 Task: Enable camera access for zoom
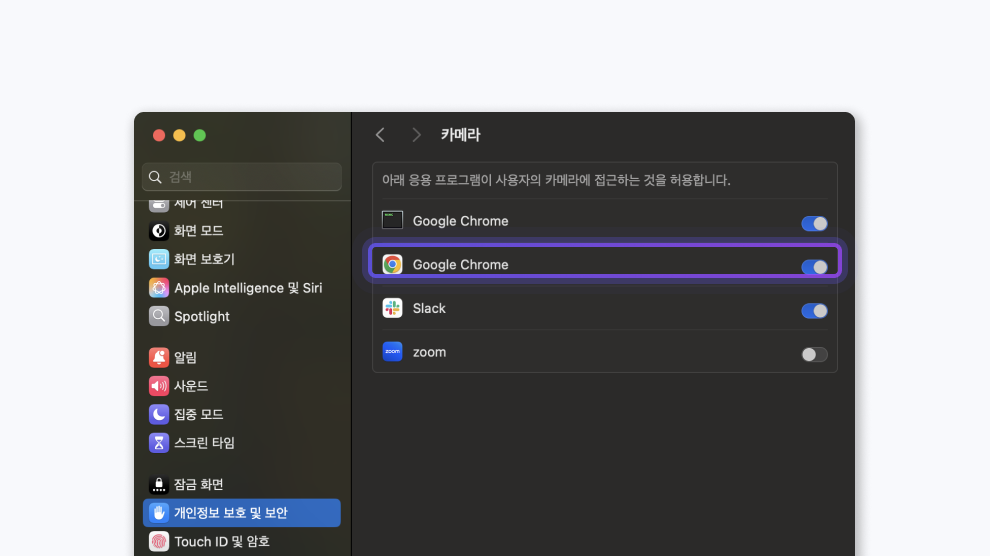click(x=814, y=355)
